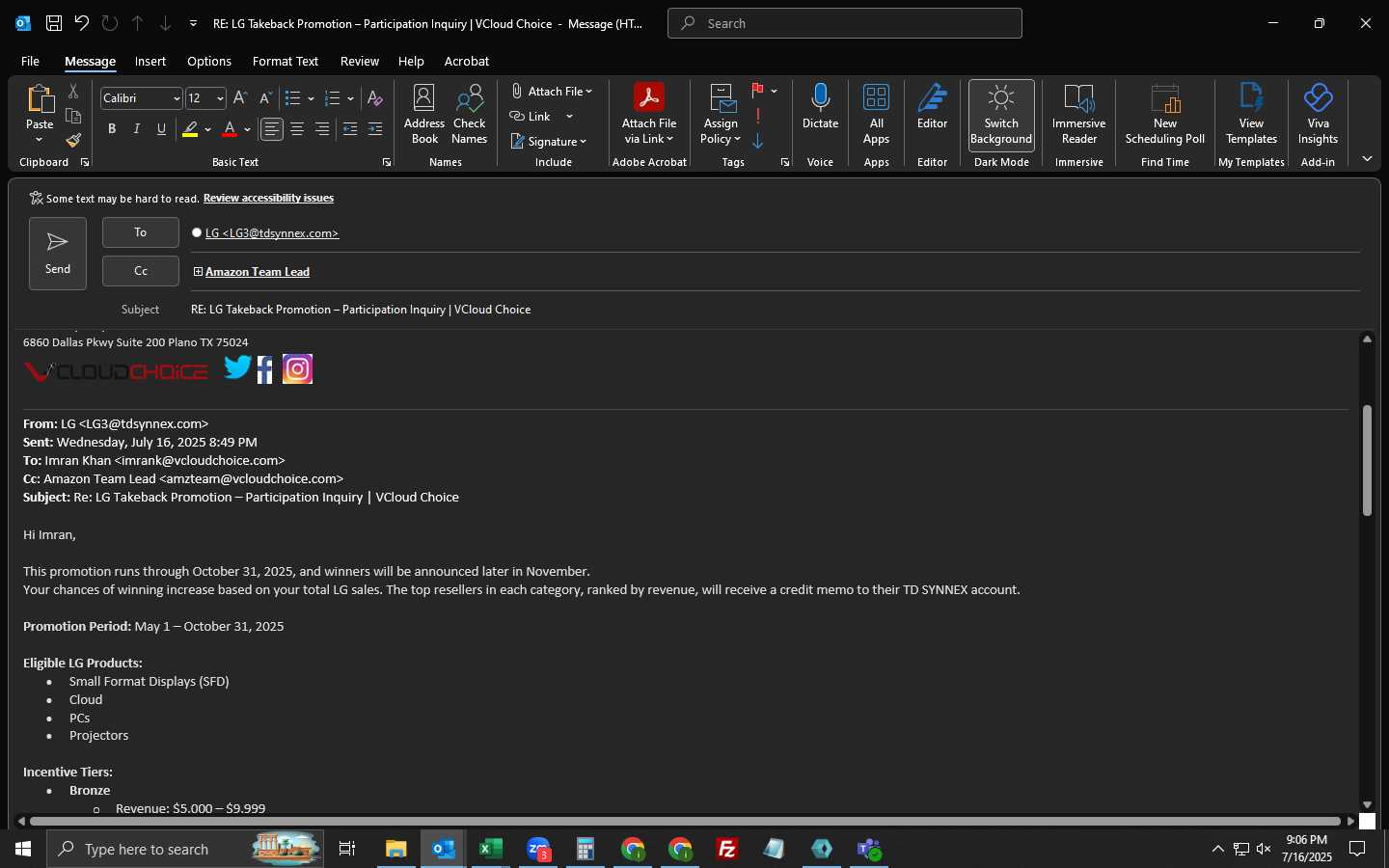Attach File via Link button
The width and height of the screenshot is (1389, 868).
pyautogui.click(x=649, y=115)
